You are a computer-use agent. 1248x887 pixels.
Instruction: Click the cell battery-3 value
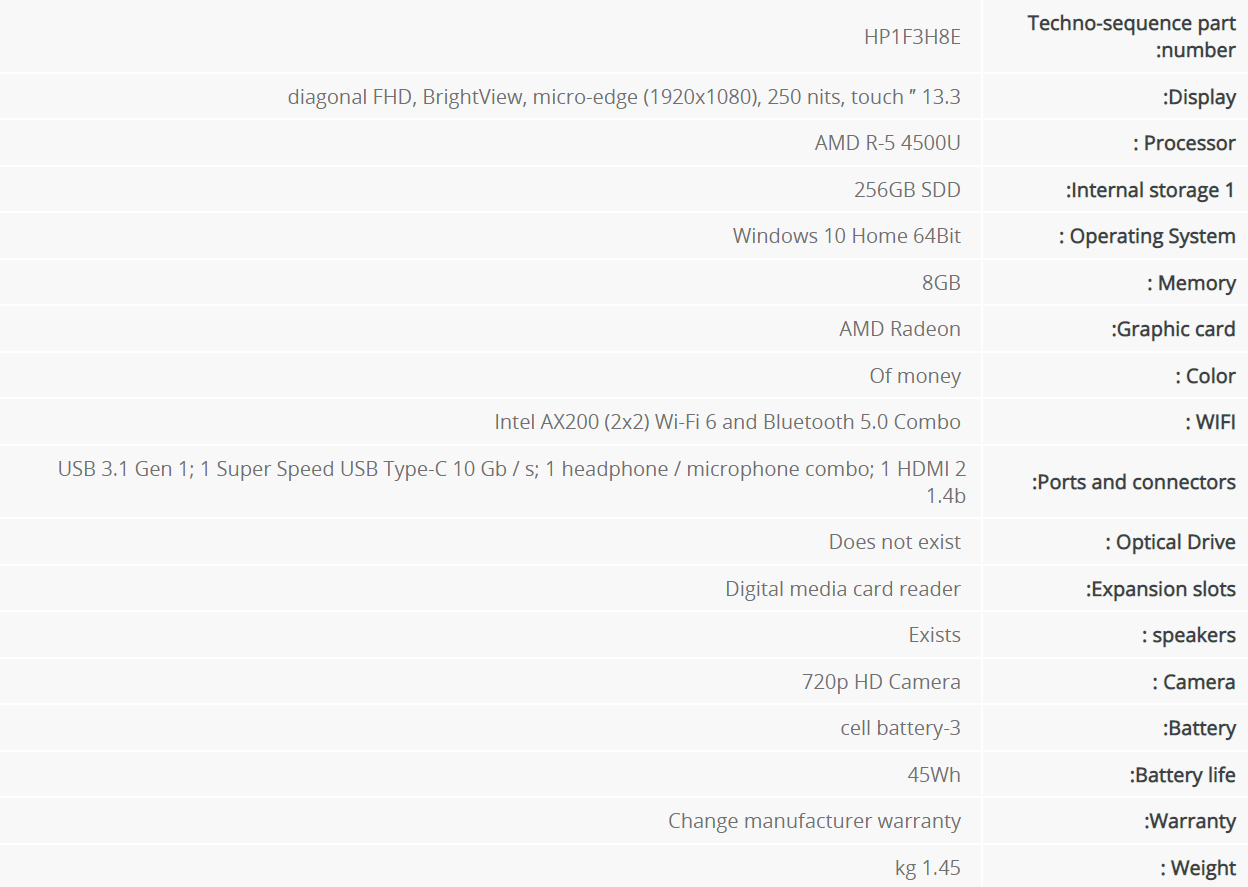coord(900,728)
